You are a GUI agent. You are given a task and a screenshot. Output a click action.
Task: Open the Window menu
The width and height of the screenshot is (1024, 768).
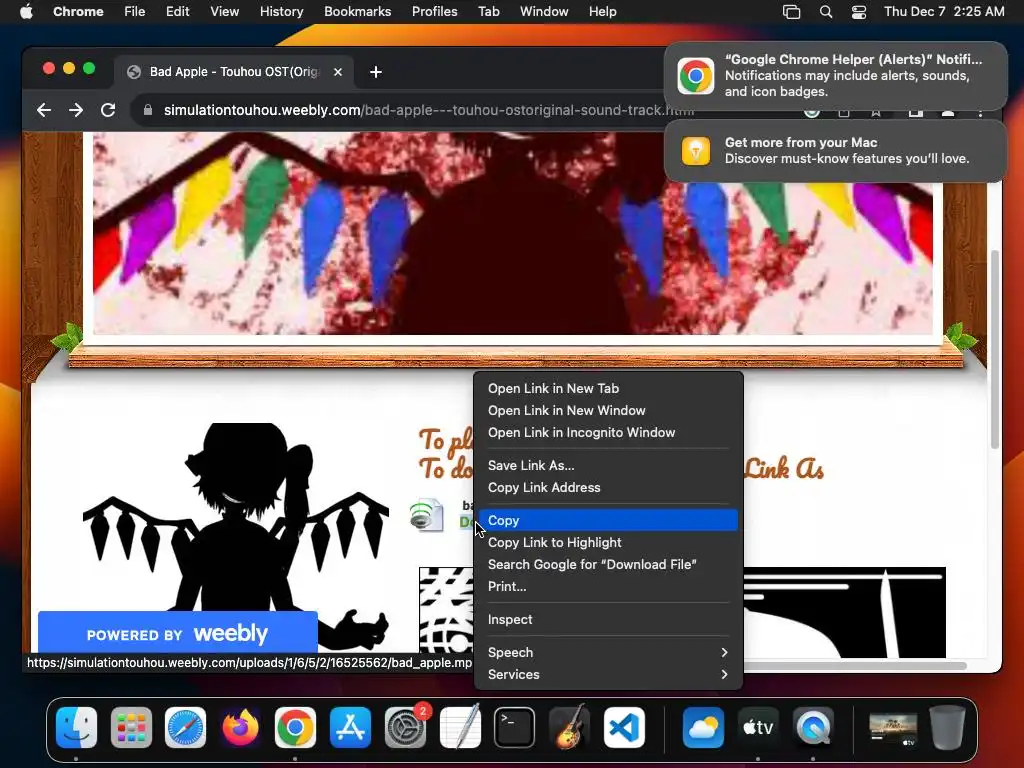tap(544, 11)
